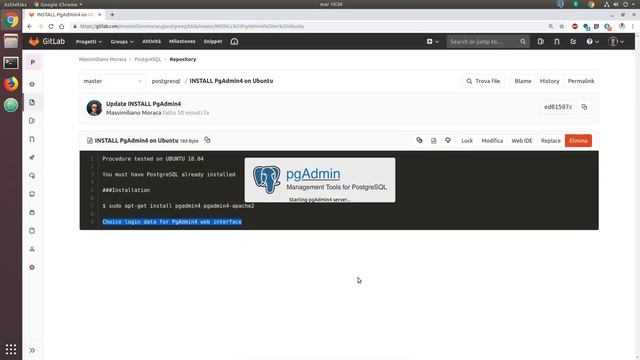Open the Massimiliano Moraca author link
This screenshot has height=360, width=640.
pyautogui.click(x=133, y=113)
